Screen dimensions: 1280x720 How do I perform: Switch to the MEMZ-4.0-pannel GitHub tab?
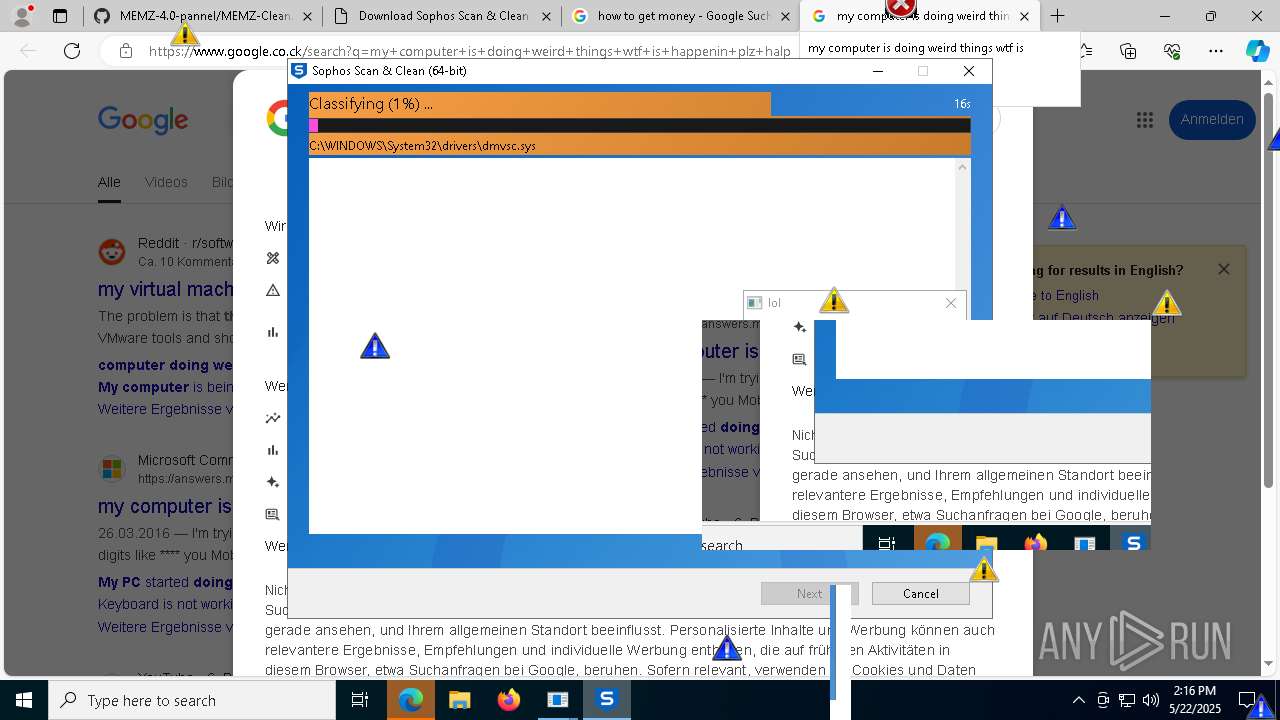click(x=203, y=16)
